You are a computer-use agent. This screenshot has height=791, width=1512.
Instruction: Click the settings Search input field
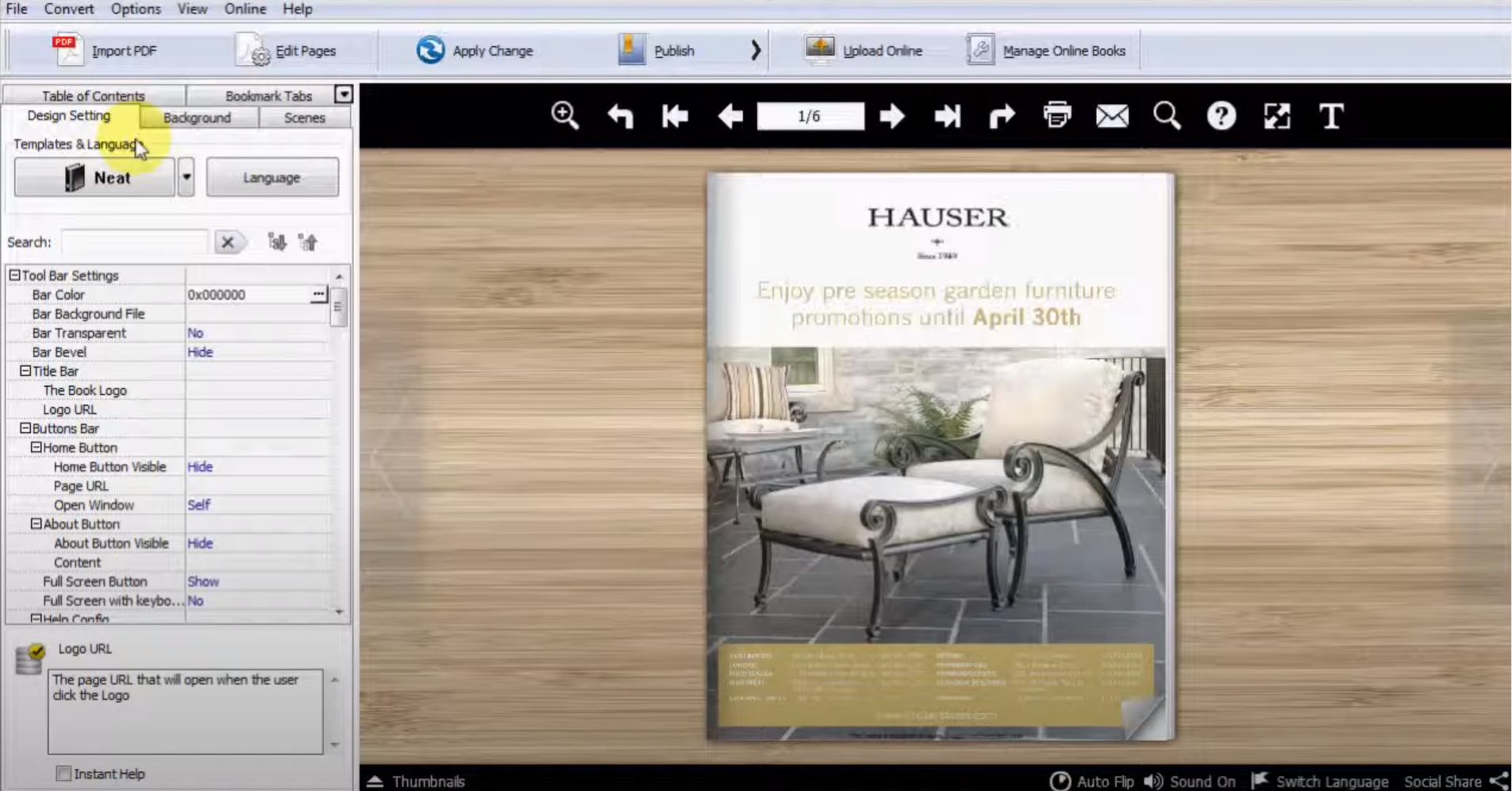click(135, 242)
